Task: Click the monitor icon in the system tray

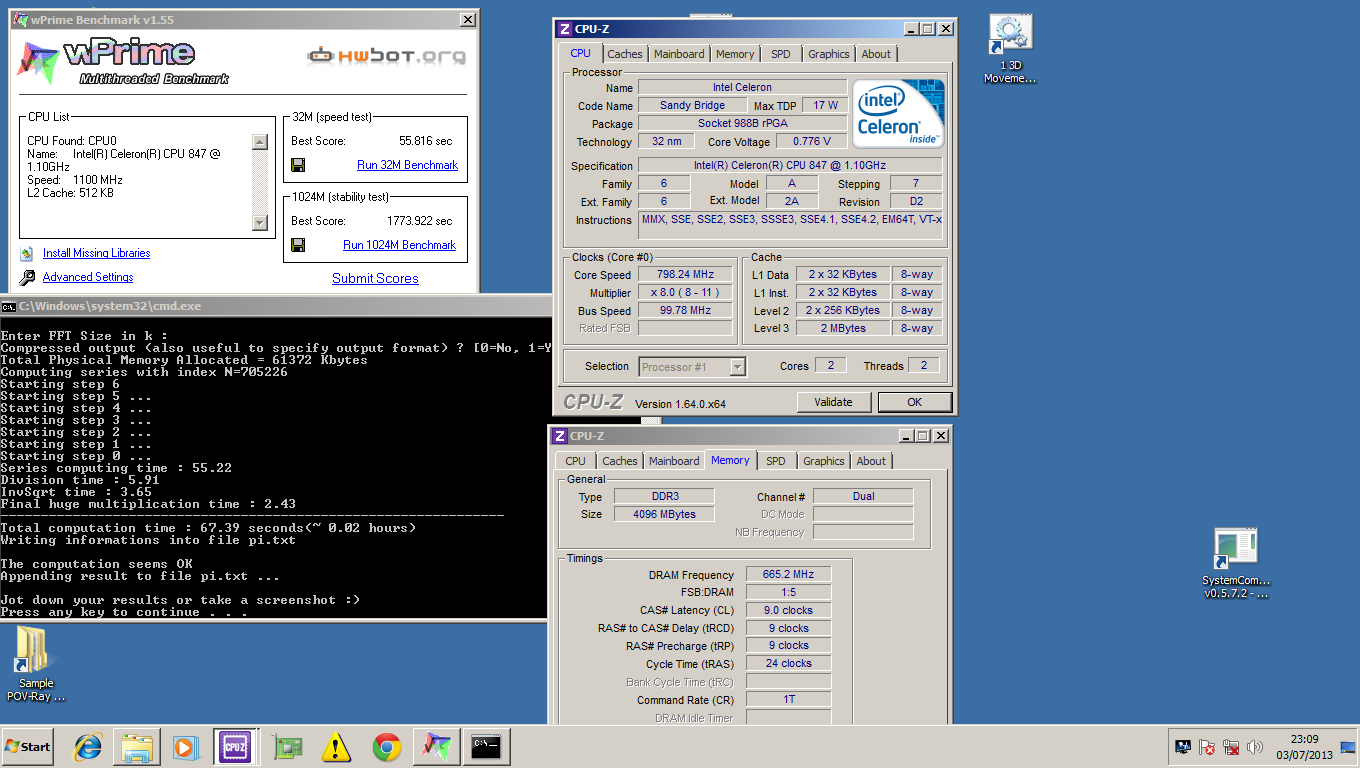Action: pos(1183,747)
